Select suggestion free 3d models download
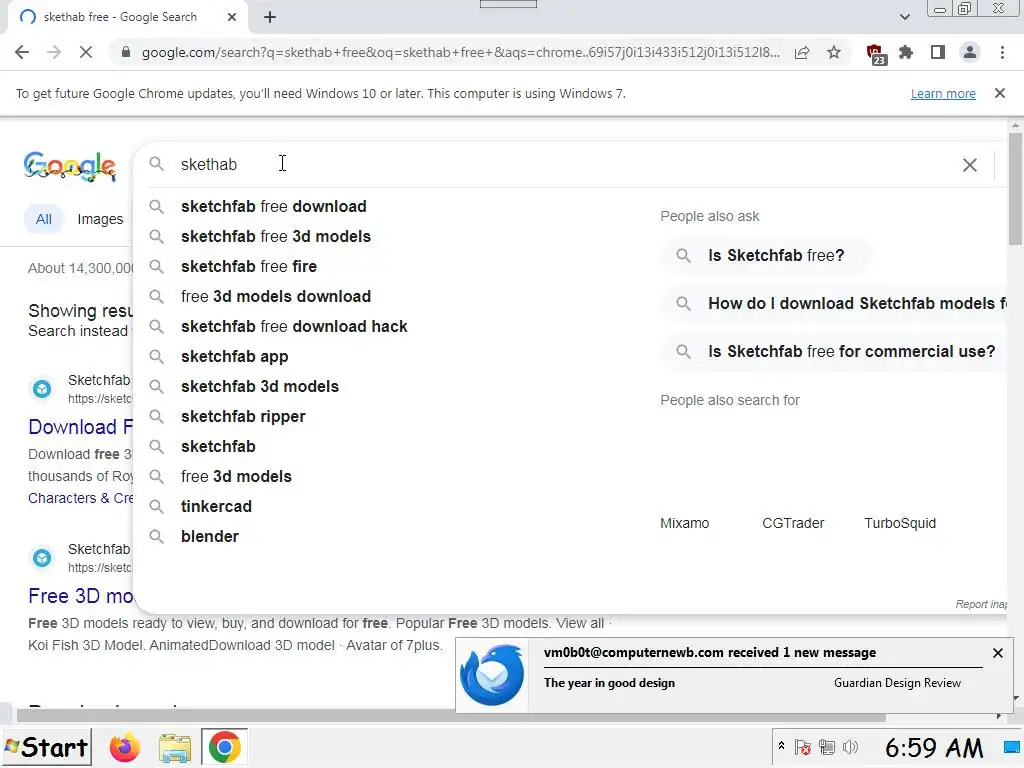This screenshot has width=1024, height=768. point(392,296)
